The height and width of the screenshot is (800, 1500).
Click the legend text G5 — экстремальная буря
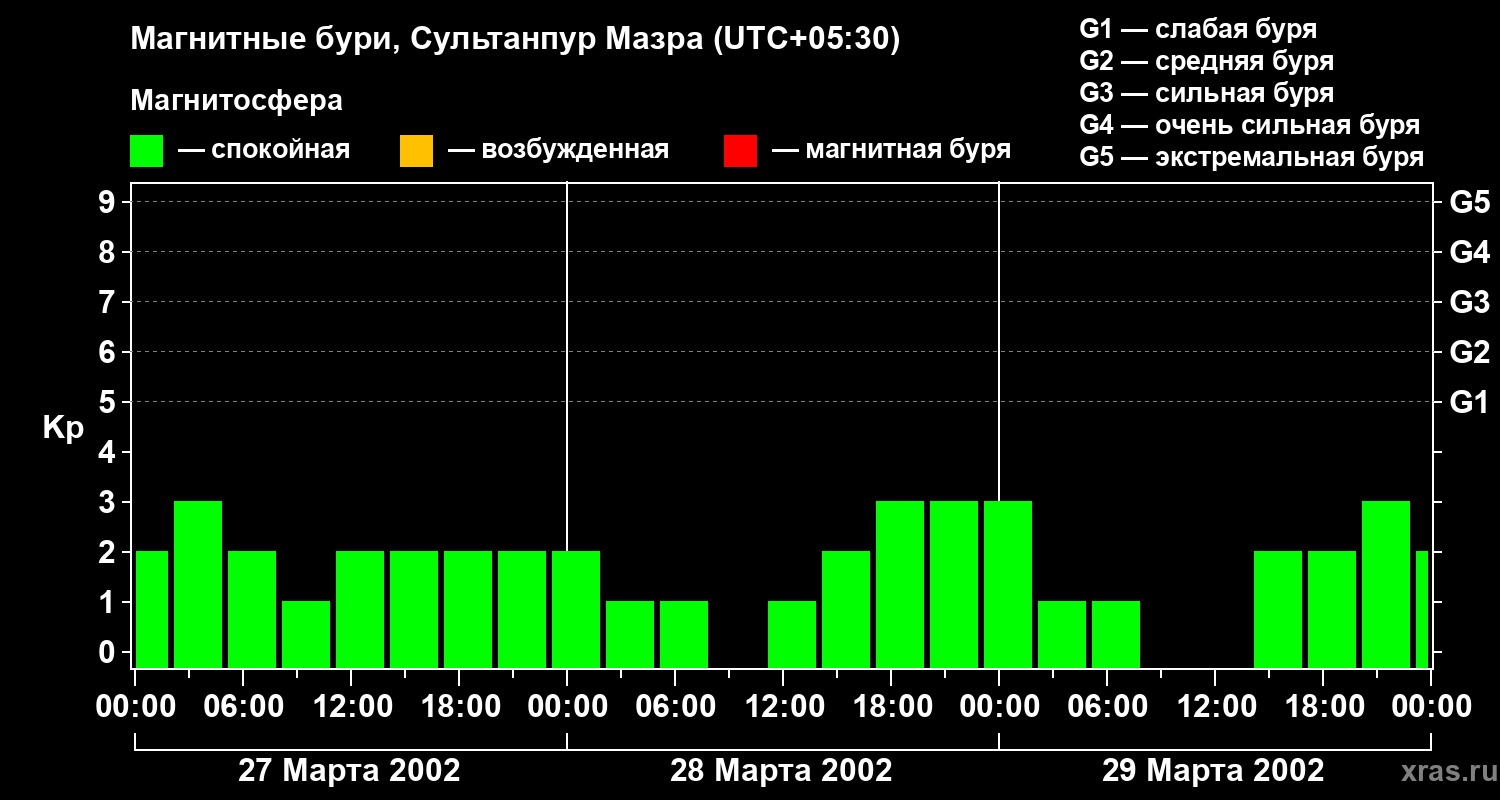pos(1252,157)
